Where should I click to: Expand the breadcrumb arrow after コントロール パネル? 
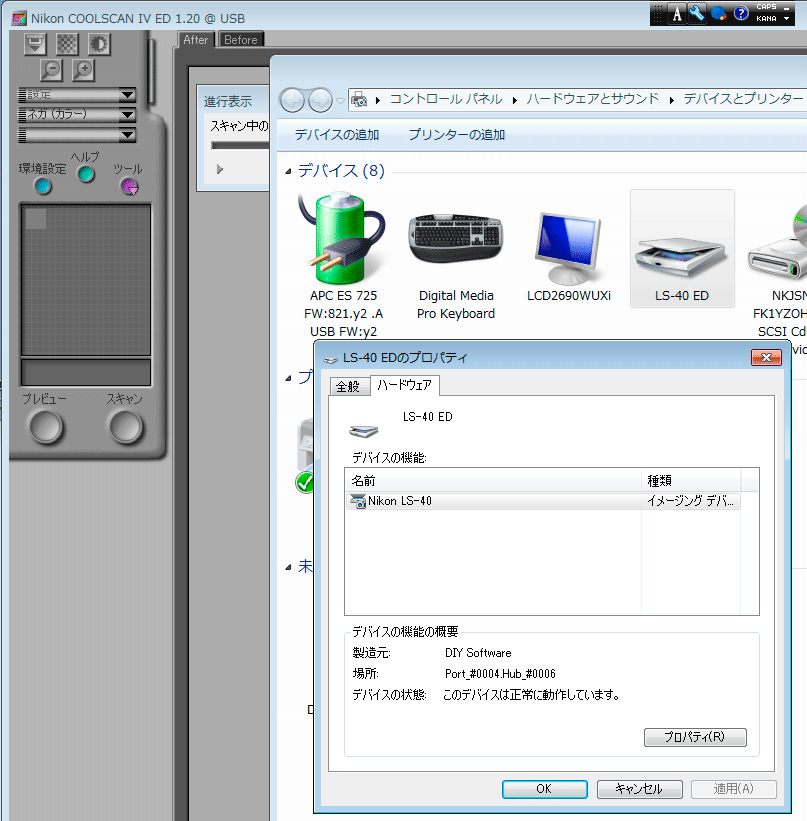[x=515, y=100]
